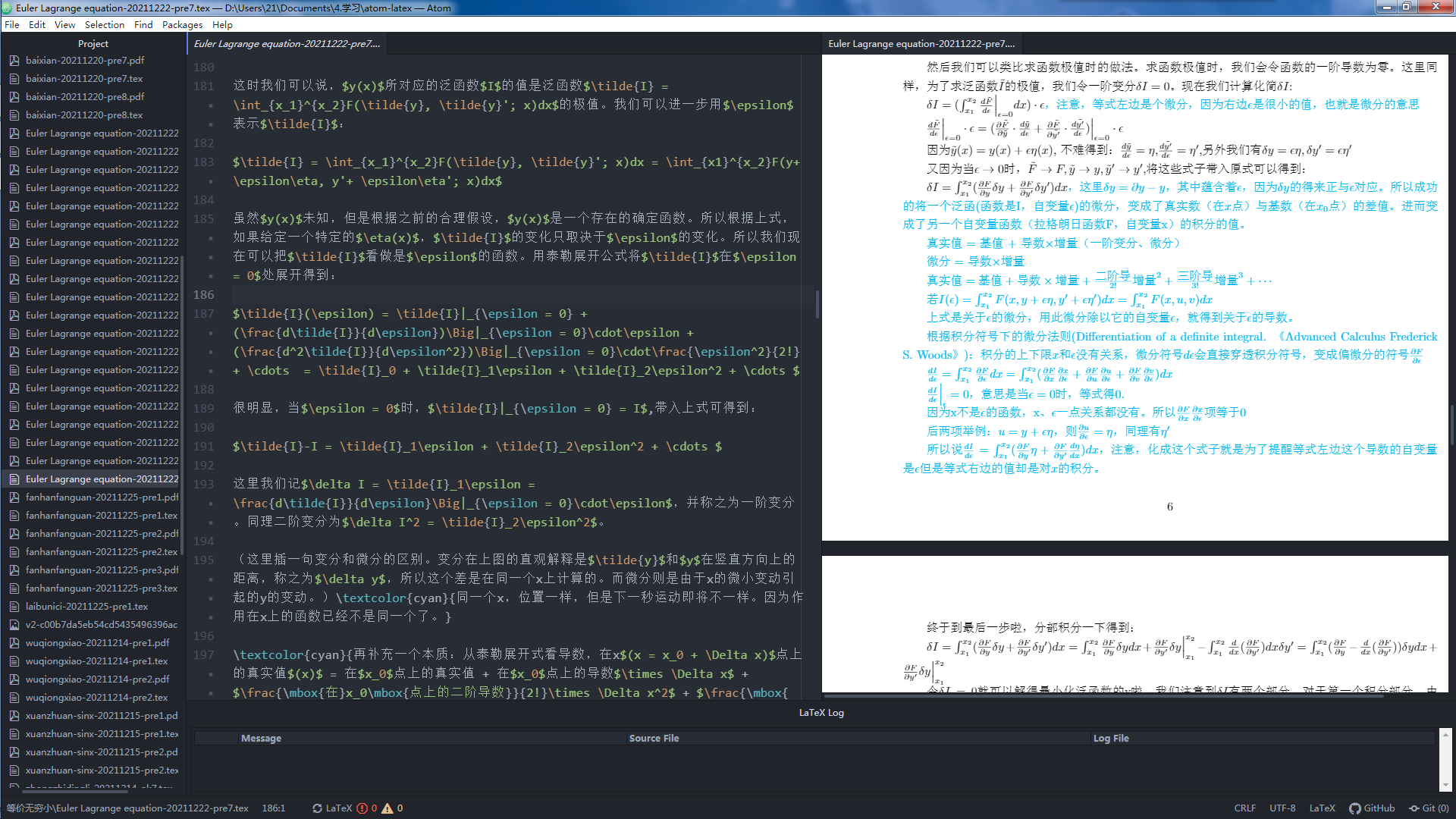1456x819 pixels.
Task: Switch to the Euler Lagrange .tex editor tab
Action: coord(287,44)
